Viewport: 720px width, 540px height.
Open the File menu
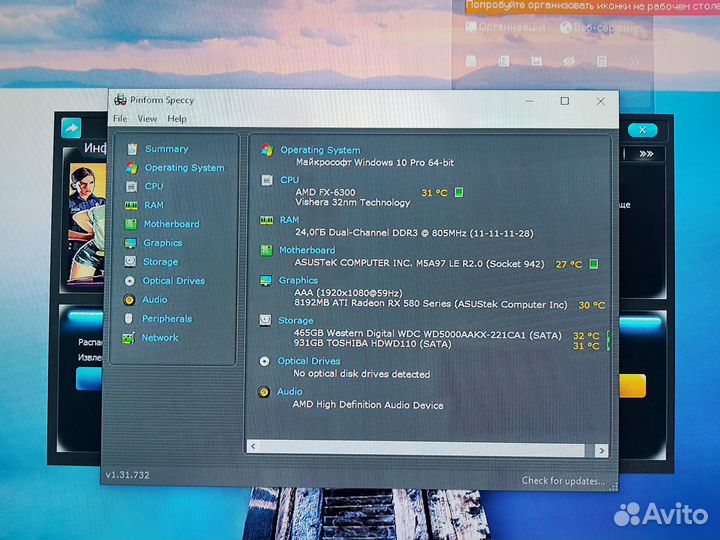(x=120, y=118)
